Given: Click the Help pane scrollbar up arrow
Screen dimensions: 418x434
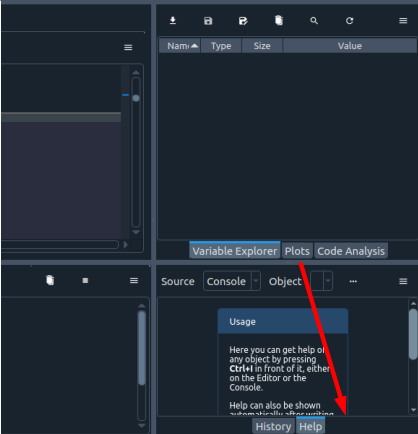Looking at the screenshot, I should 413,303.
